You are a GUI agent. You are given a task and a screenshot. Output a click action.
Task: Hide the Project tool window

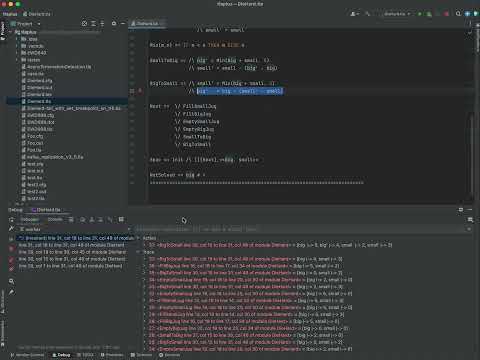point(123,24)
